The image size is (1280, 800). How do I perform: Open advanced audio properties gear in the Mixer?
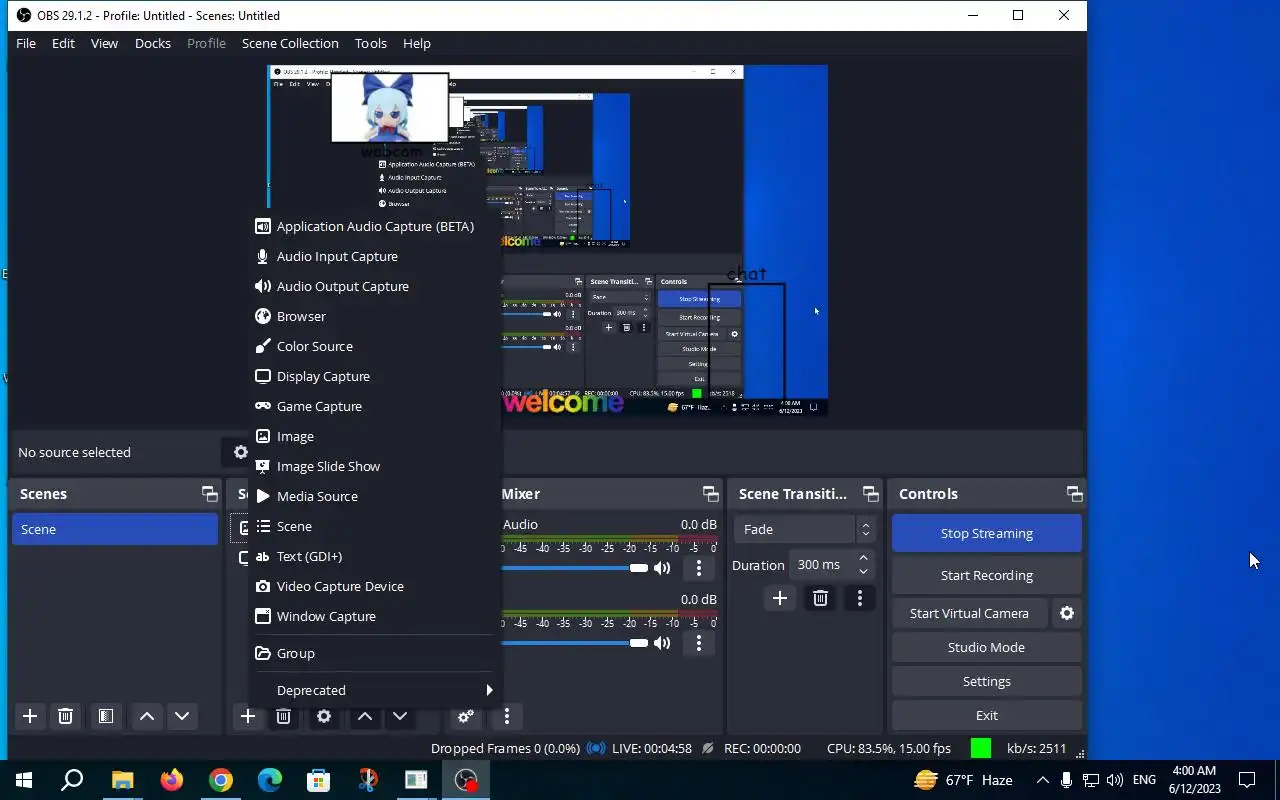[x=466, y=716]
